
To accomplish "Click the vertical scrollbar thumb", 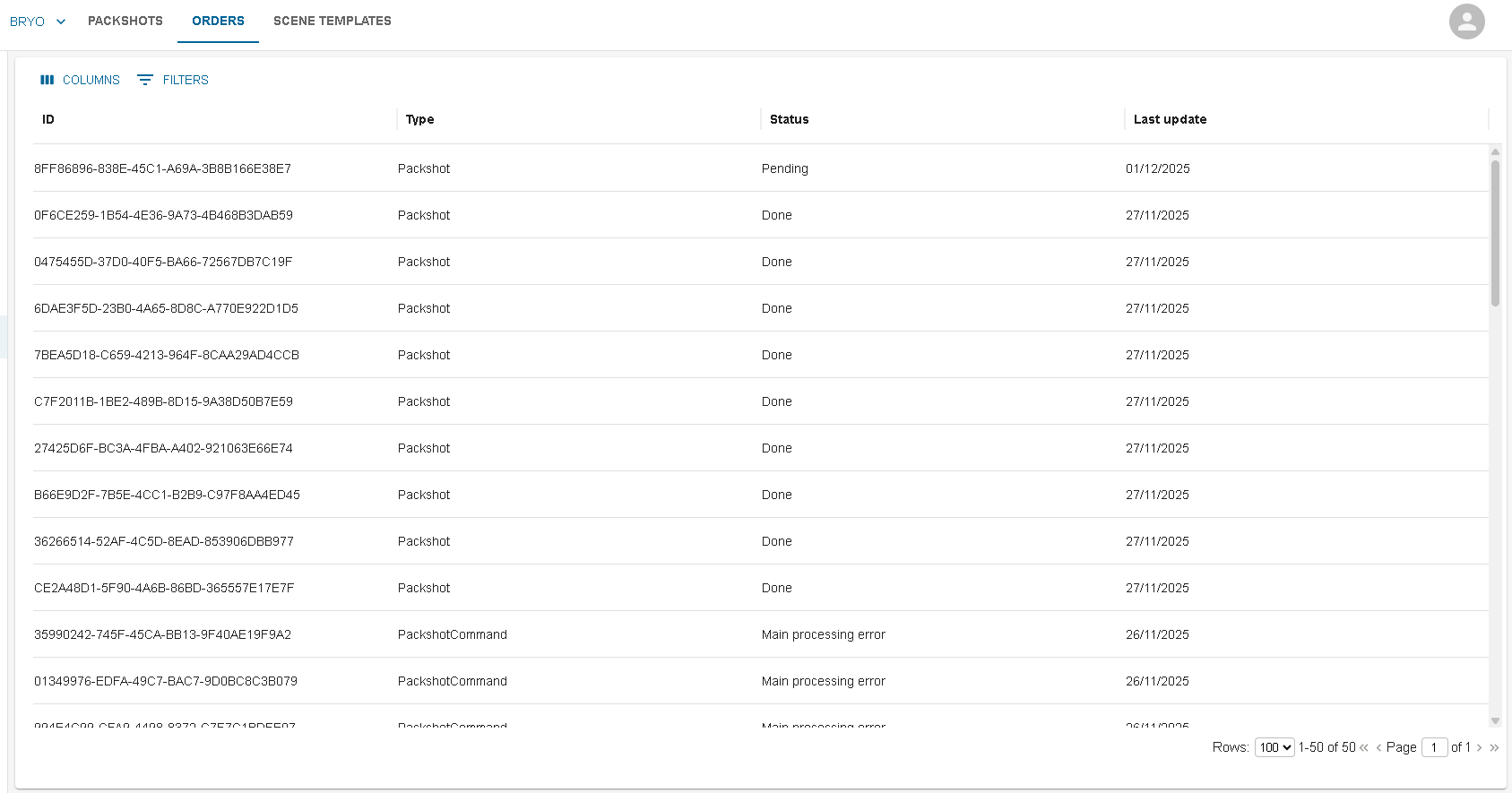I will [x=1495, y=233].
